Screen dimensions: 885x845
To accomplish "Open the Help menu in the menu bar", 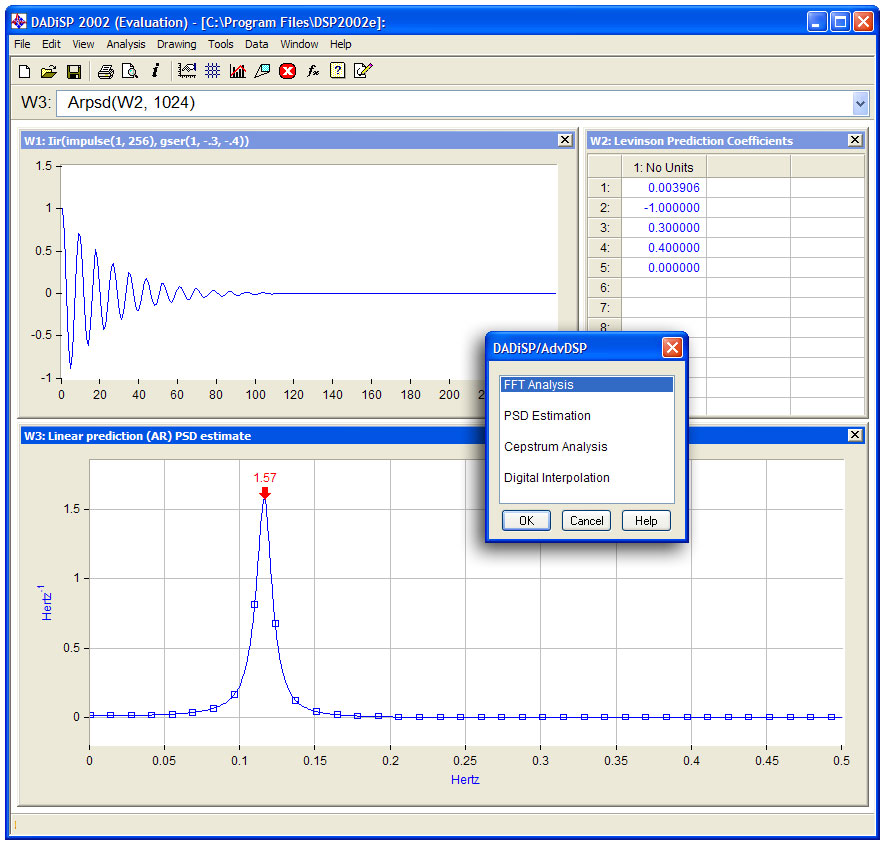I will coord(341,44).
